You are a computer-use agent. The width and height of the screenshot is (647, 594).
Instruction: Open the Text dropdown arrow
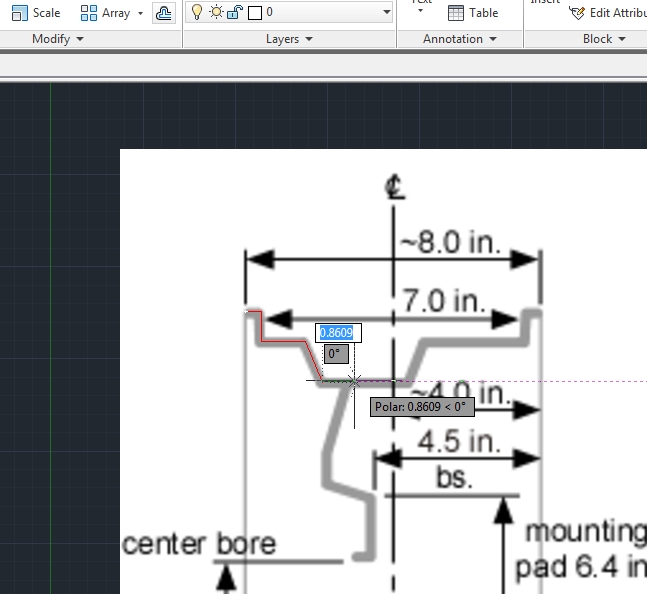click(x=420, y=11)
